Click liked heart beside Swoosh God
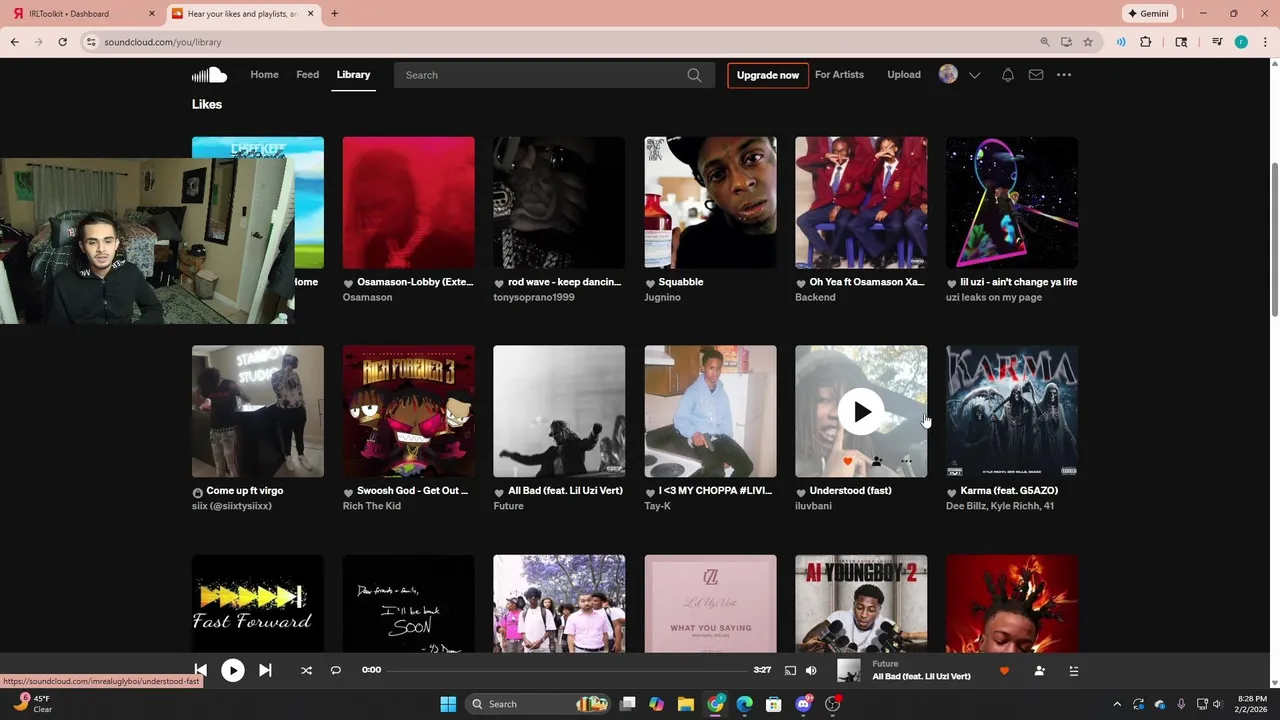 [348, 492]
